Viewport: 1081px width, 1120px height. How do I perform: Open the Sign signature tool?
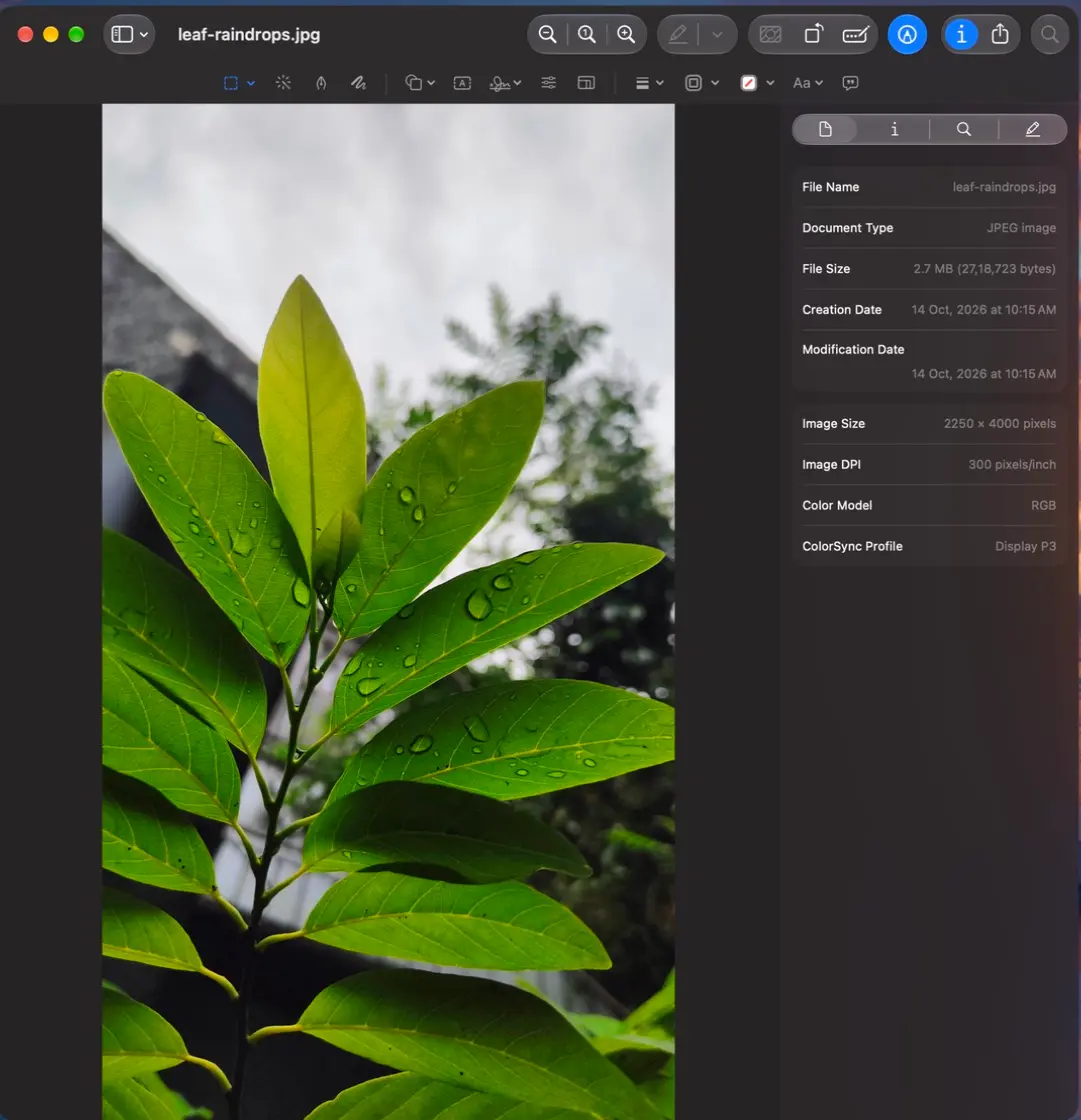tap(499, 84)
